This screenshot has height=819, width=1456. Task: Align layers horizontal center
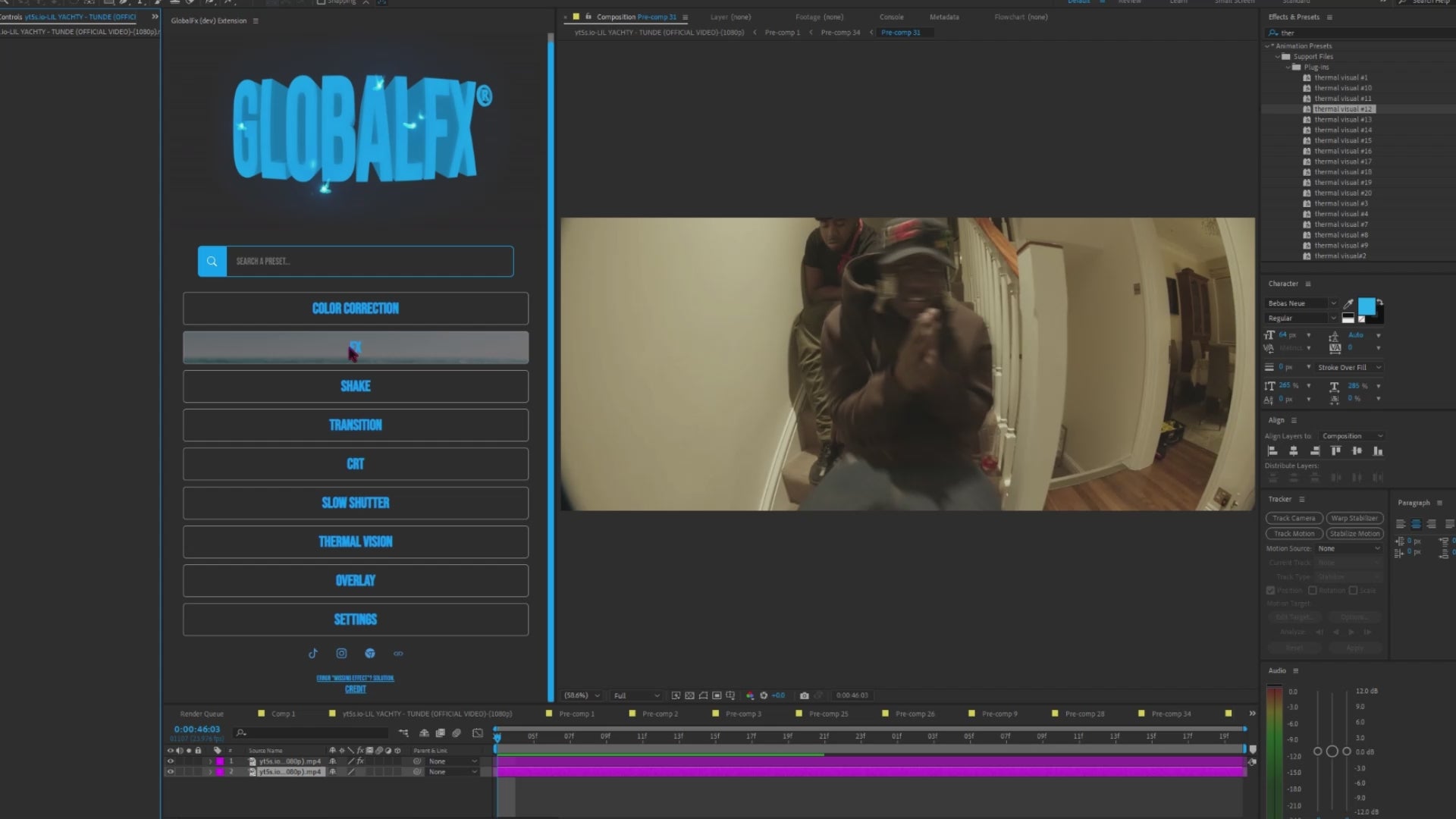1294,450
